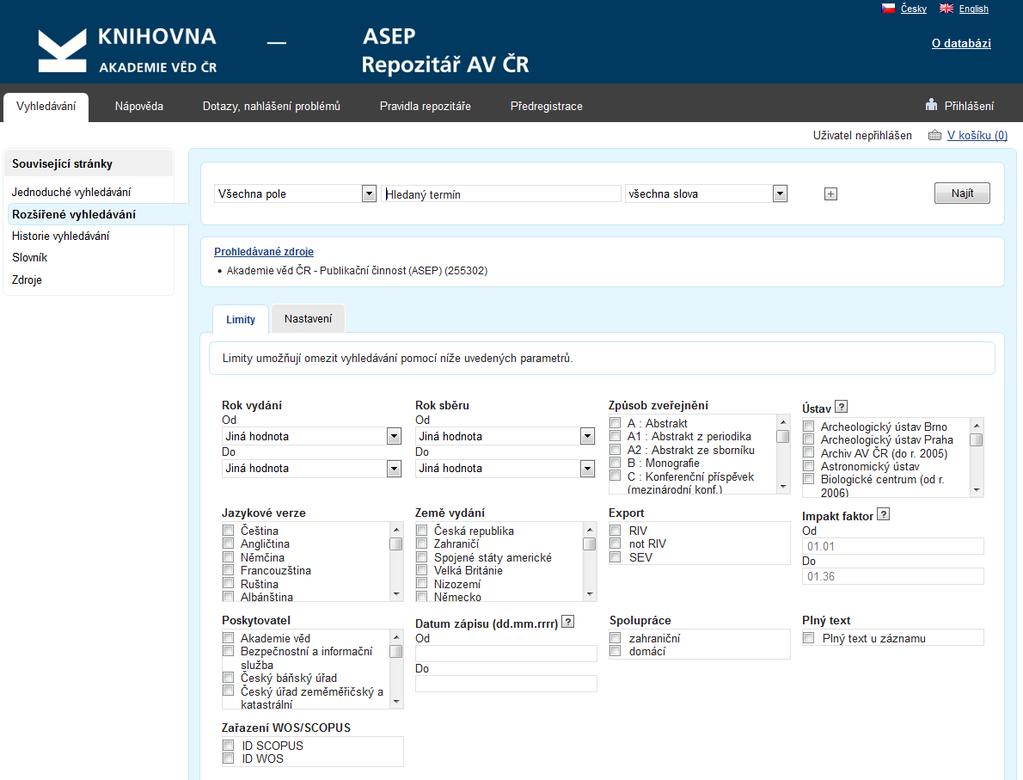Image resolution: width=1023 pixels, height=780 pixels.
Task: Click the Přihlášení login link
Action: [x=969, y=106]
